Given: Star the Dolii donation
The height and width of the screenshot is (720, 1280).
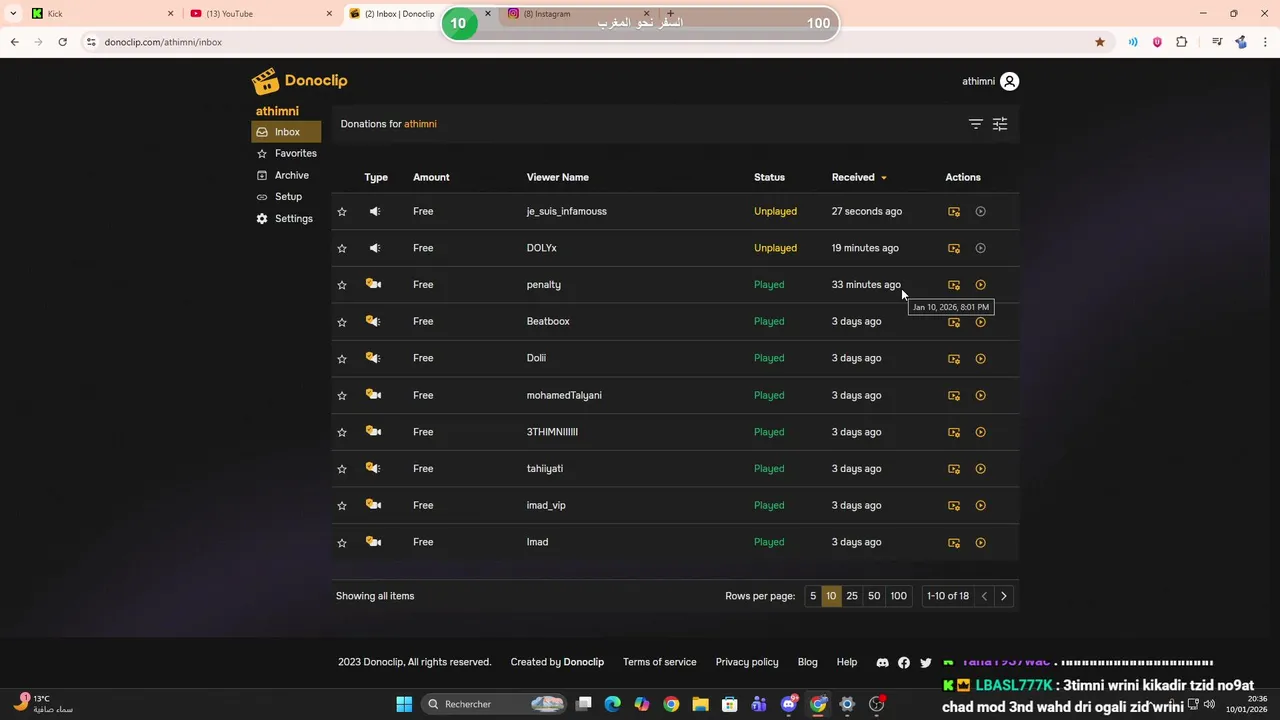Looking at the screenshot, I should (342, 358).
